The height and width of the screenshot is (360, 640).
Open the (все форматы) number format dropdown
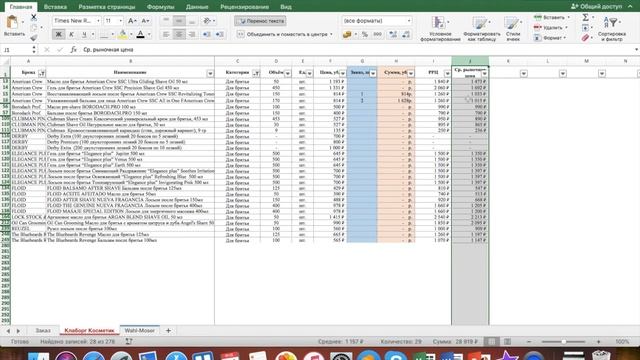(x=409, y=21)
